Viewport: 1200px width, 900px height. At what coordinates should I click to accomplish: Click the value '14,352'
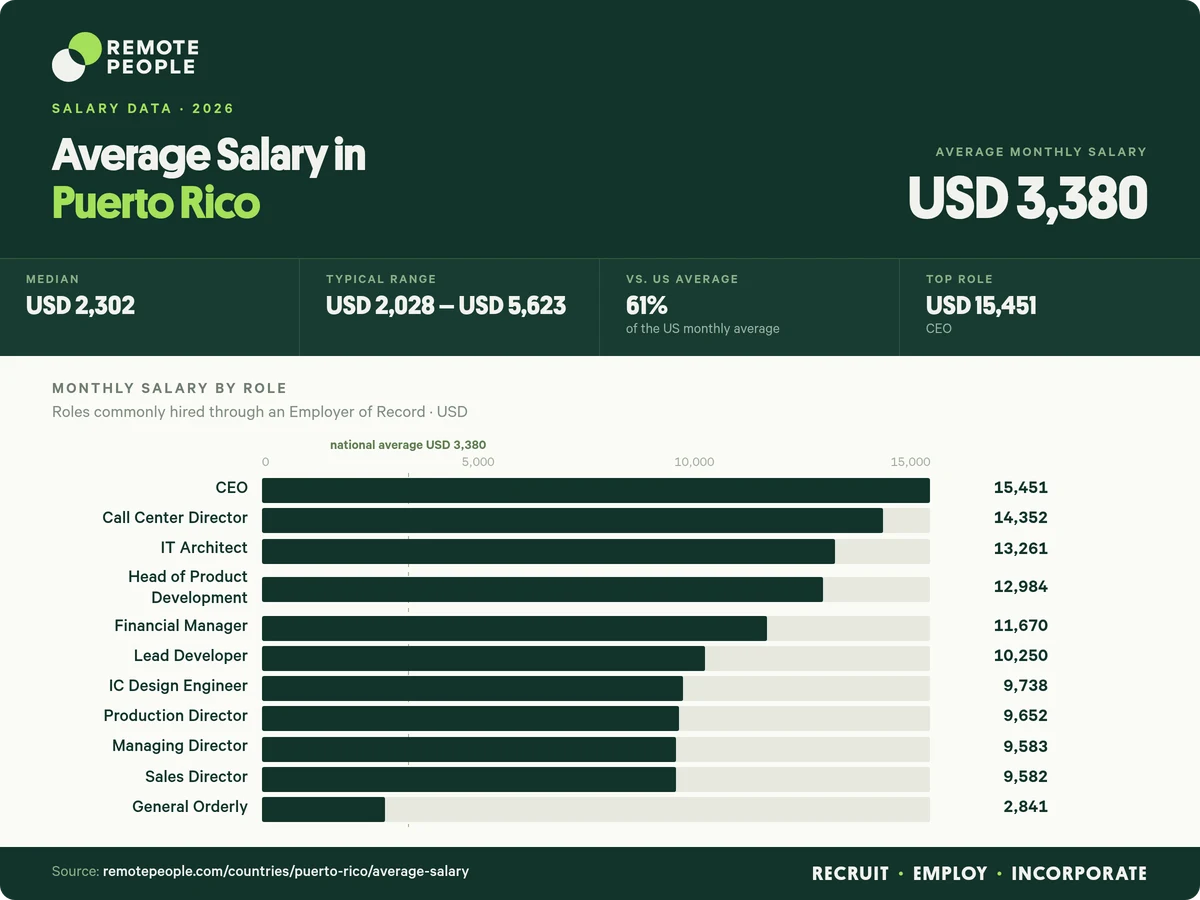[1021, 518]
